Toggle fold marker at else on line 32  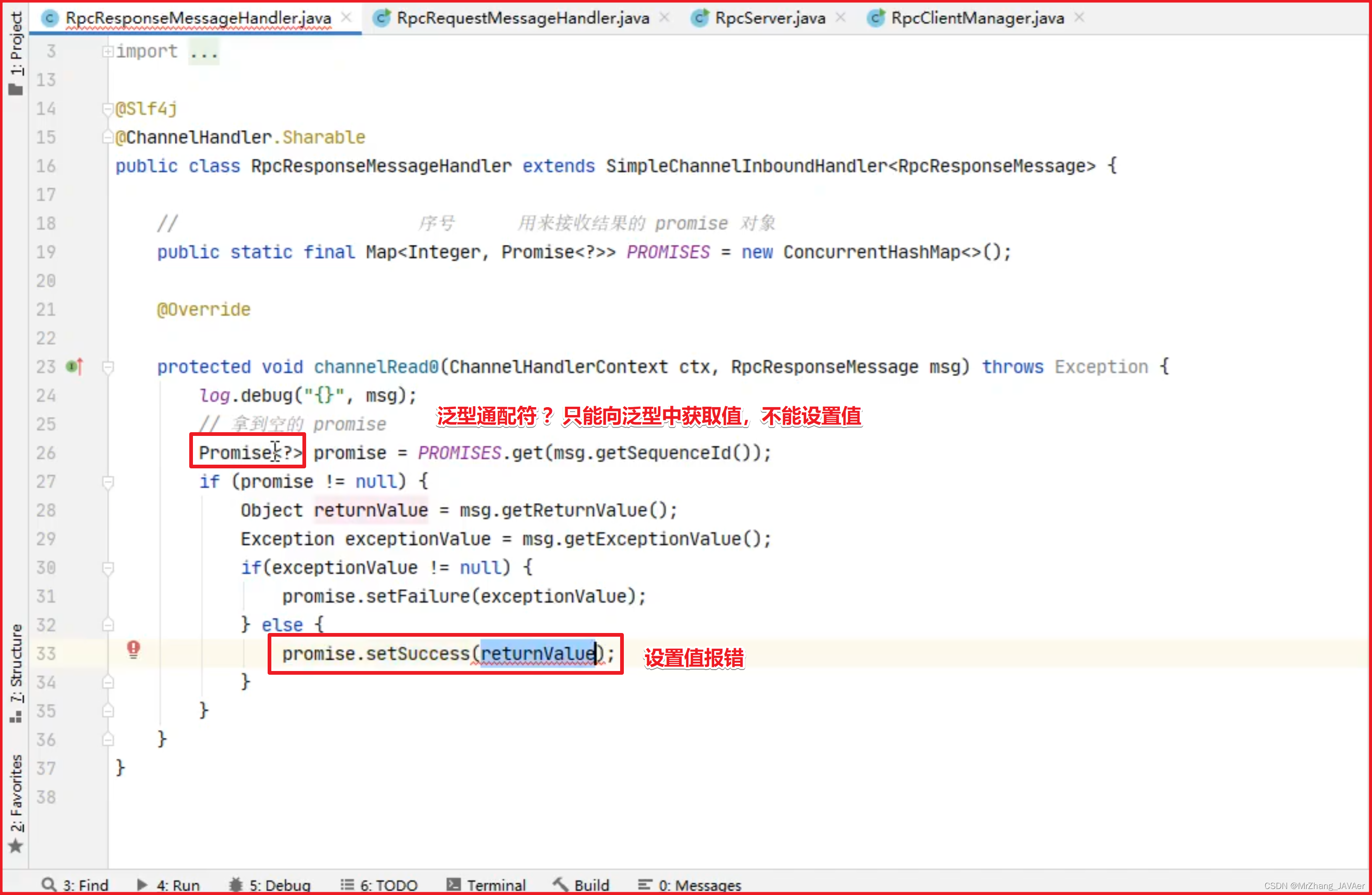coord(107,625)
